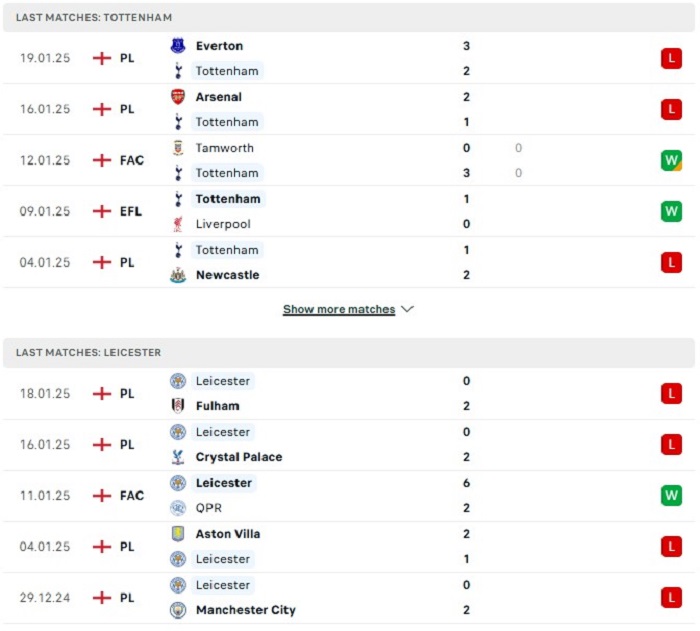The height and width of the screenshot is (631, 700).
Task: Click the Liverpool club crest icon
Action: tap(178, 224)
